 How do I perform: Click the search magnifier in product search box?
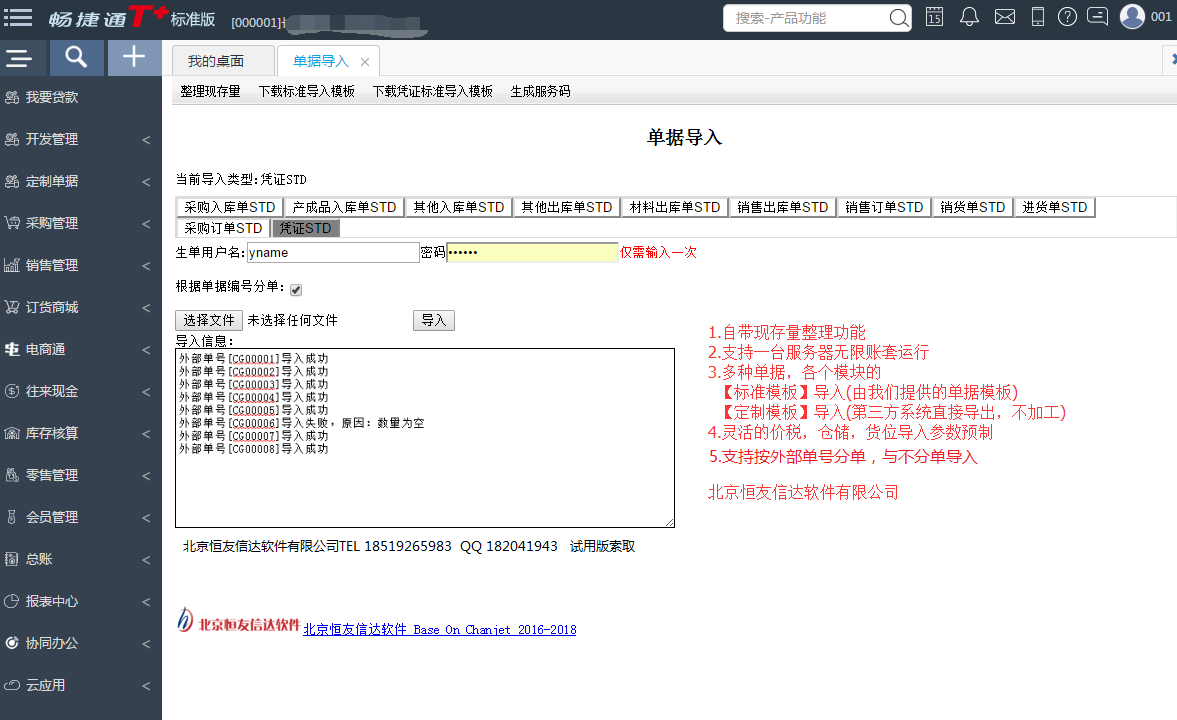coord(899,17)
